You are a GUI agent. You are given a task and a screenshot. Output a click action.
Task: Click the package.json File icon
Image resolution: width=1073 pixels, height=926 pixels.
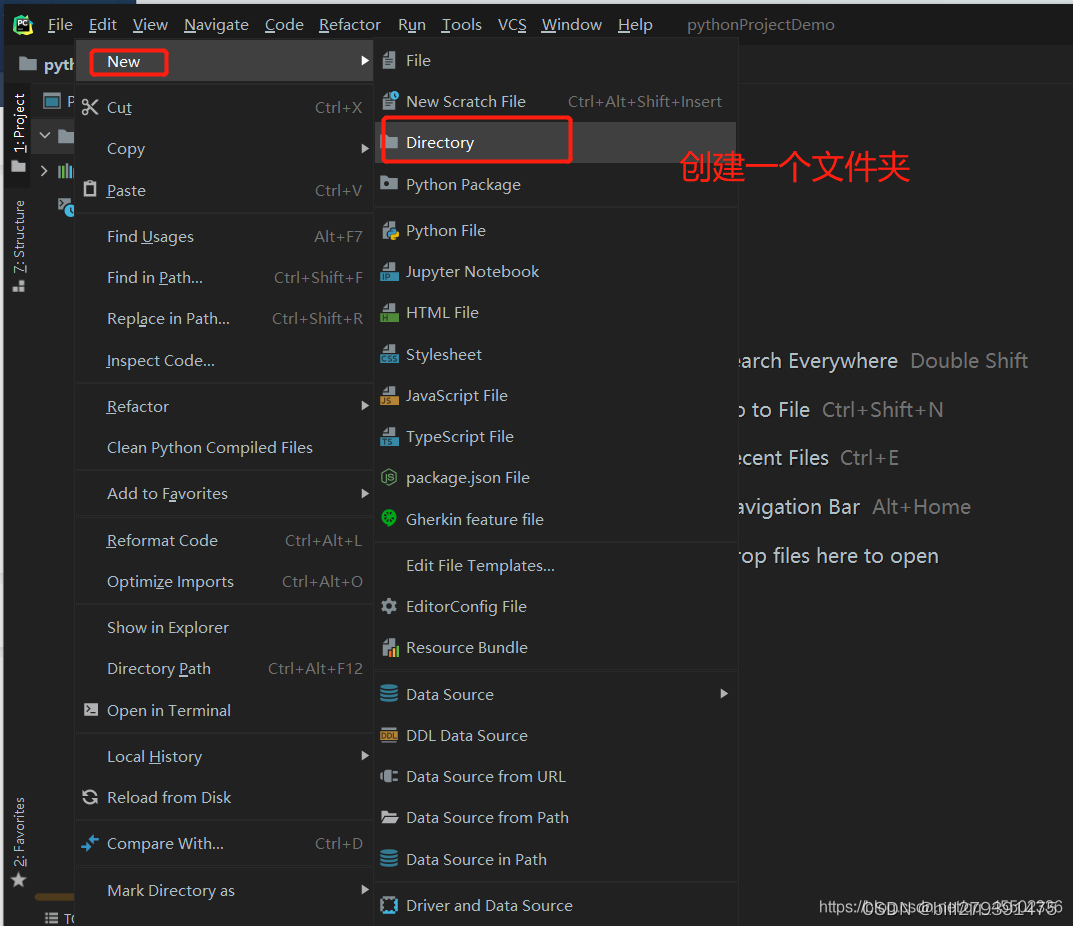(x=389, y=477)
